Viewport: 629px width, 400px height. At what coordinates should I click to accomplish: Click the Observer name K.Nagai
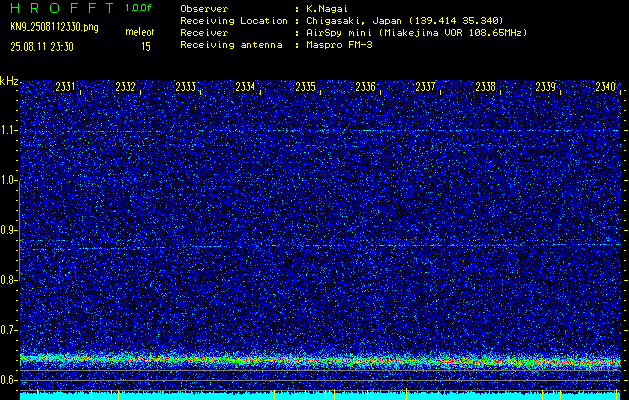click(326, 8)
